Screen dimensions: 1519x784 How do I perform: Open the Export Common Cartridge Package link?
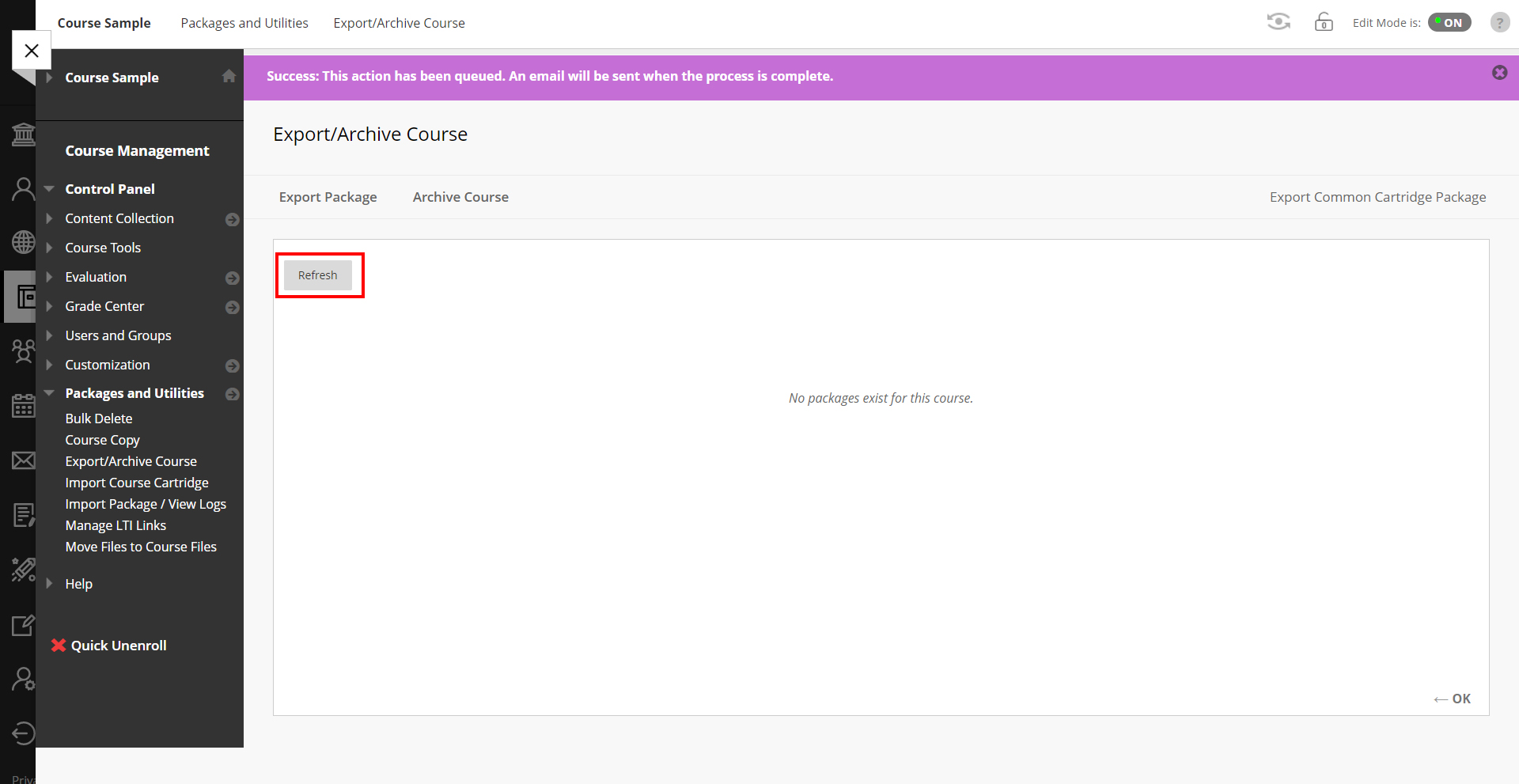pyautogui.click(x=1377, y=197)
